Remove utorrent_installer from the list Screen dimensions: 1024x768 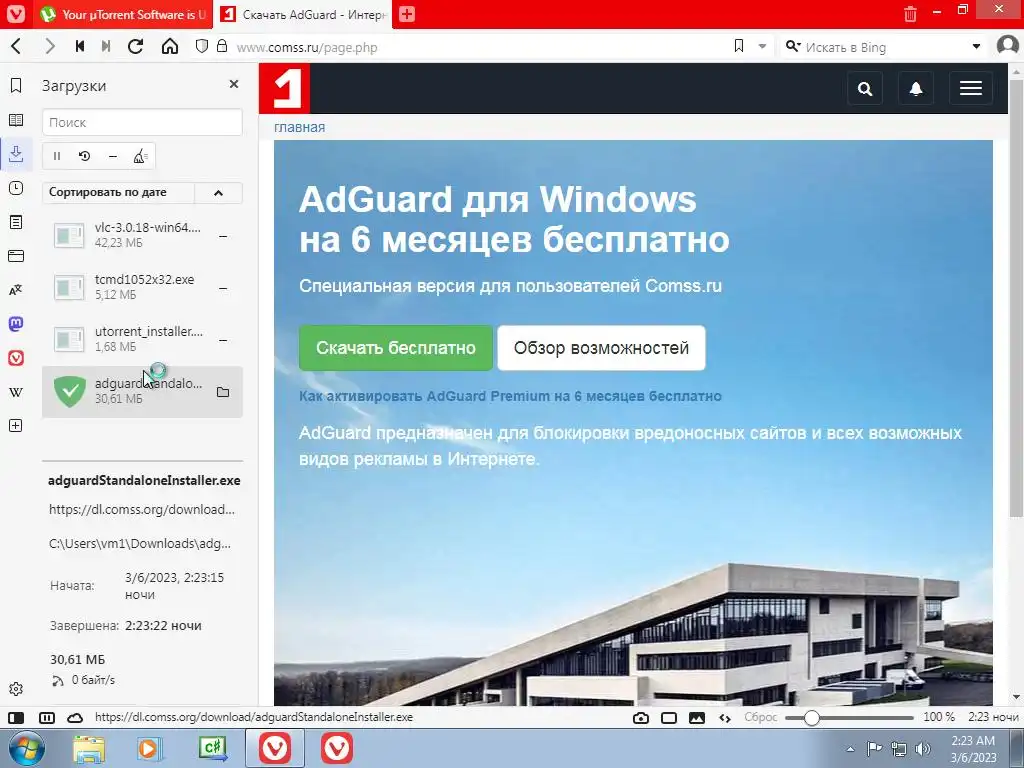pyautogui.click(x=223, y=340)
